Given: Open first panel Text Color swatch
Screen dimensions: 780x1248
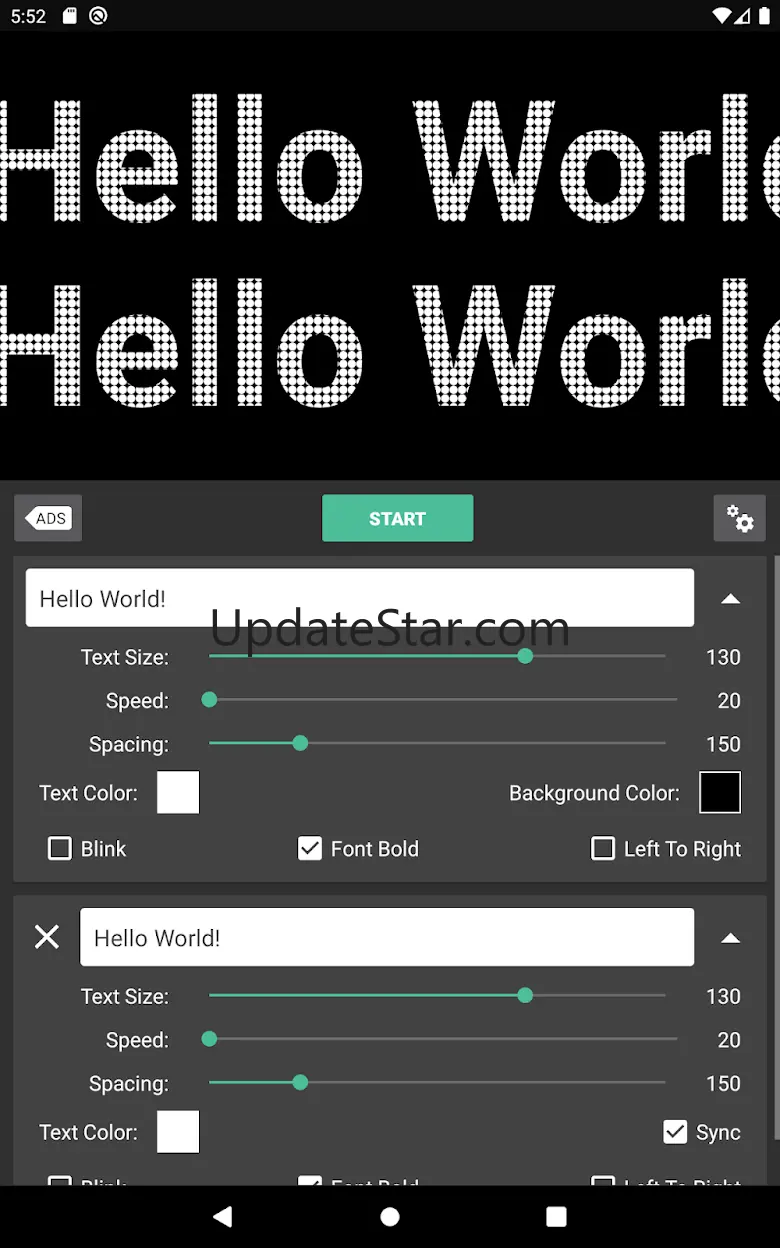Looking at the screenshot, I should [178, 792].
